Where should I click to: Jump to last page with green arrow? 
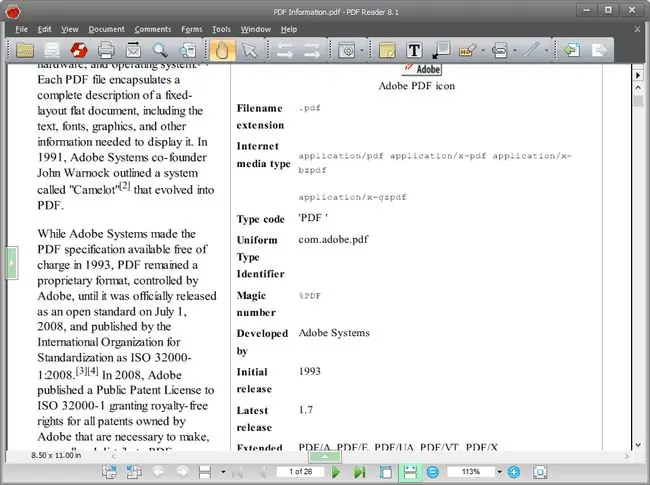pyautogui.click(x=359, y=472)
